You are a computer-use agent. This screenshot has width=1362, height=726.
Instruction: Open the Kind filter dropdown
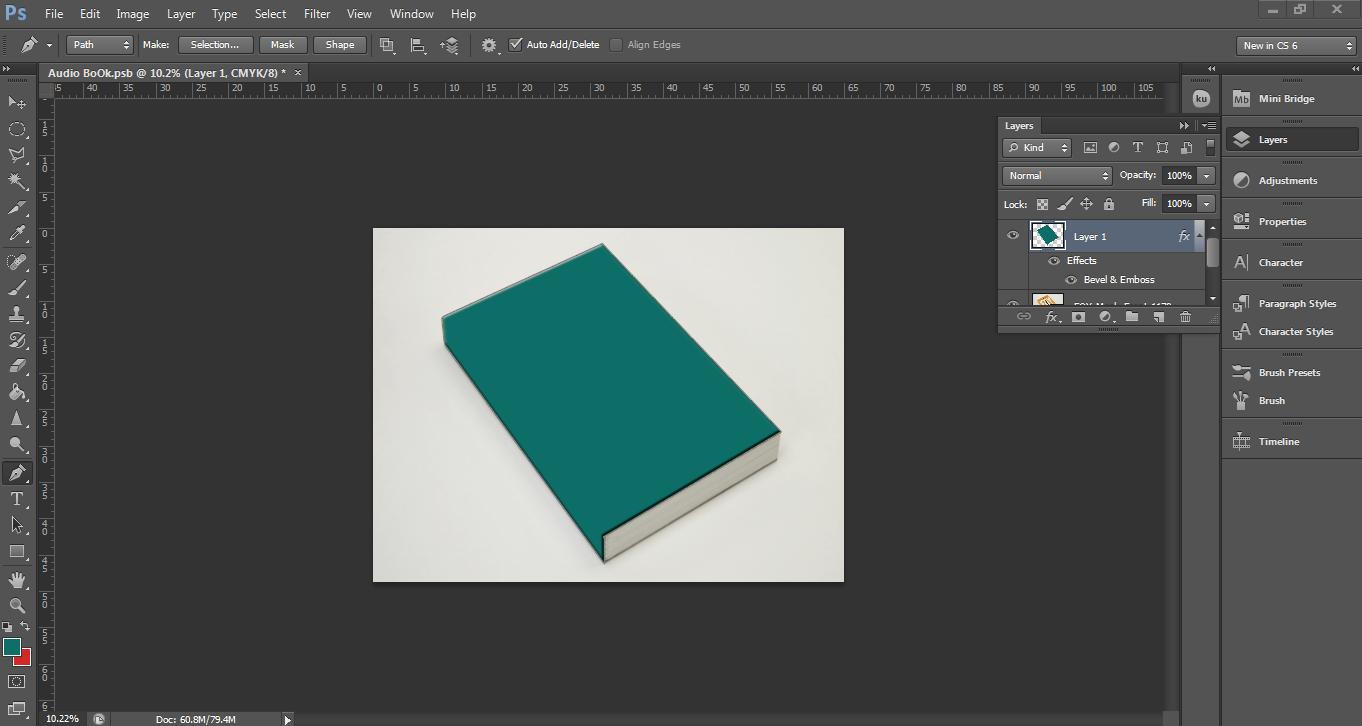1038,148
